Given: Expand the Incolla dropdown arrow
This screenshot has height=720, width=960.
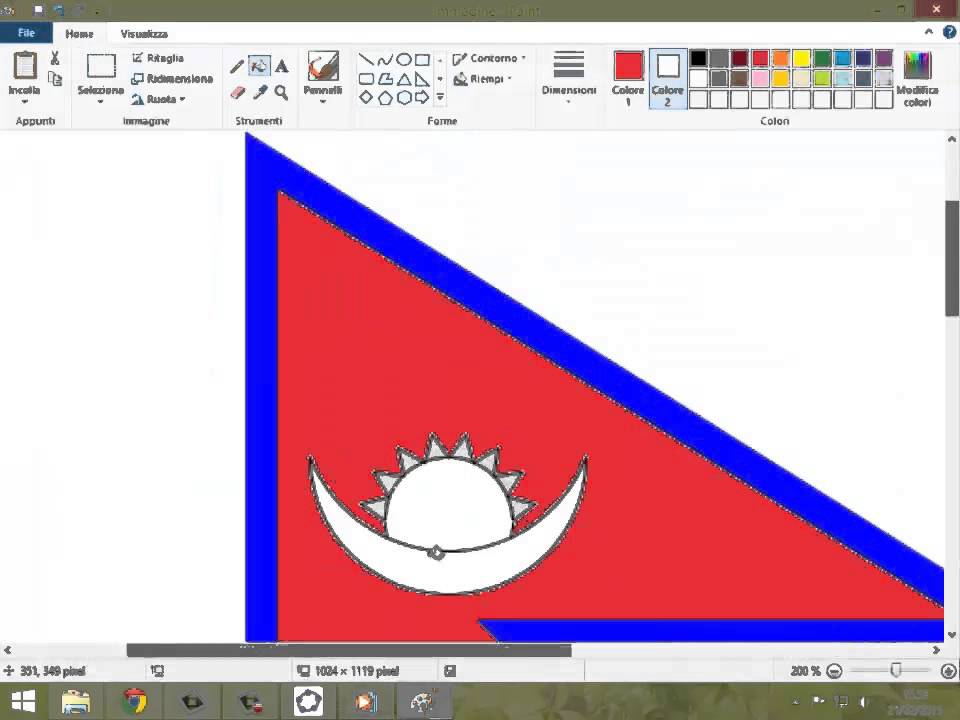Looking at the screenshot, I should 24,101.
